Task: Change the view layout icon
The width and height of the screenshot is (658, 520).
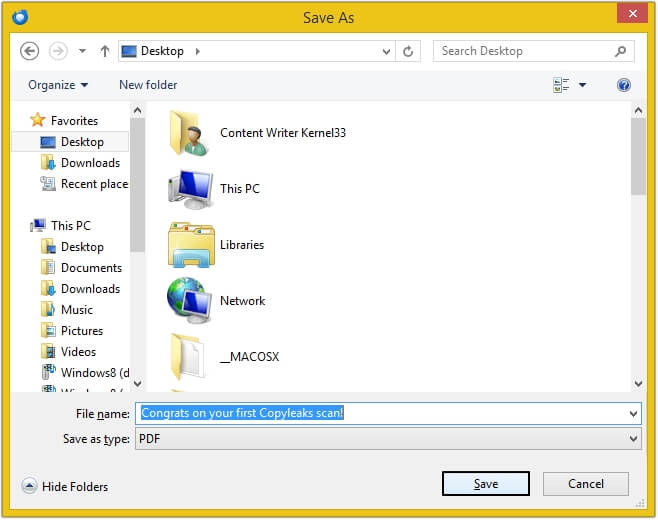Action: coord(561,85)
